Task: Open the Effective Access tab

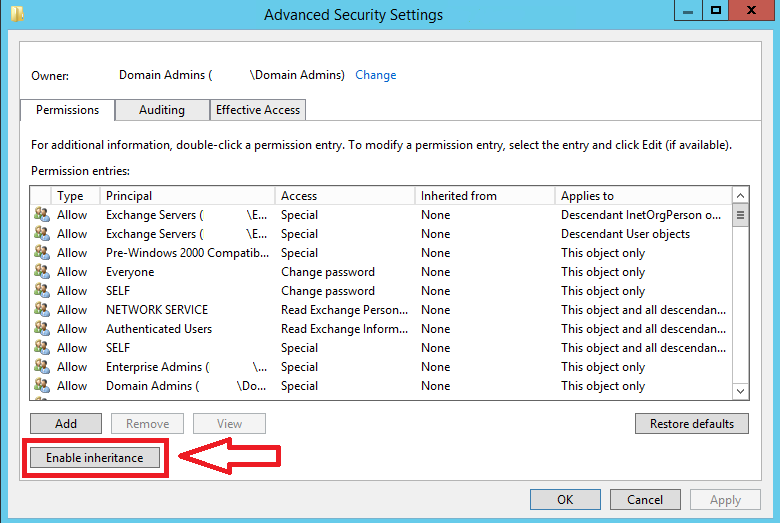Action: click(x=258, y=110)
